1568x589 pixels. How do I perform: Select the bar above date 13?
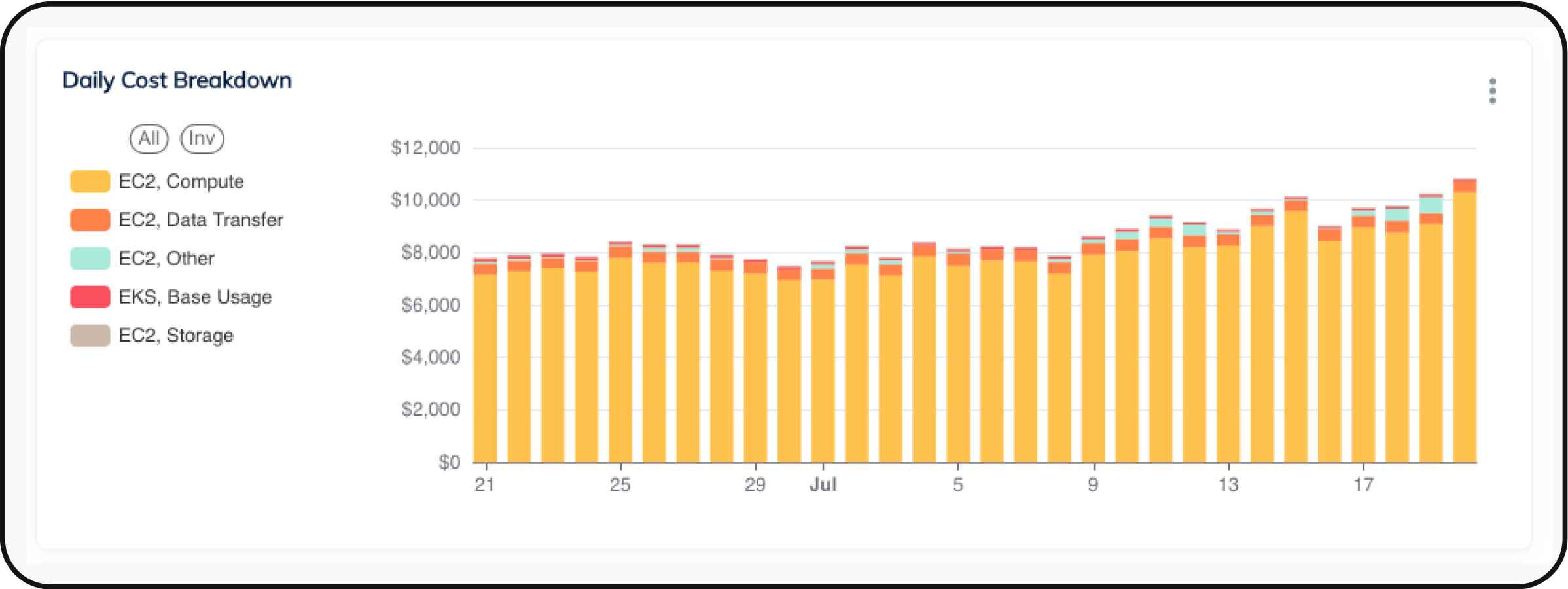pos(1228,353)
